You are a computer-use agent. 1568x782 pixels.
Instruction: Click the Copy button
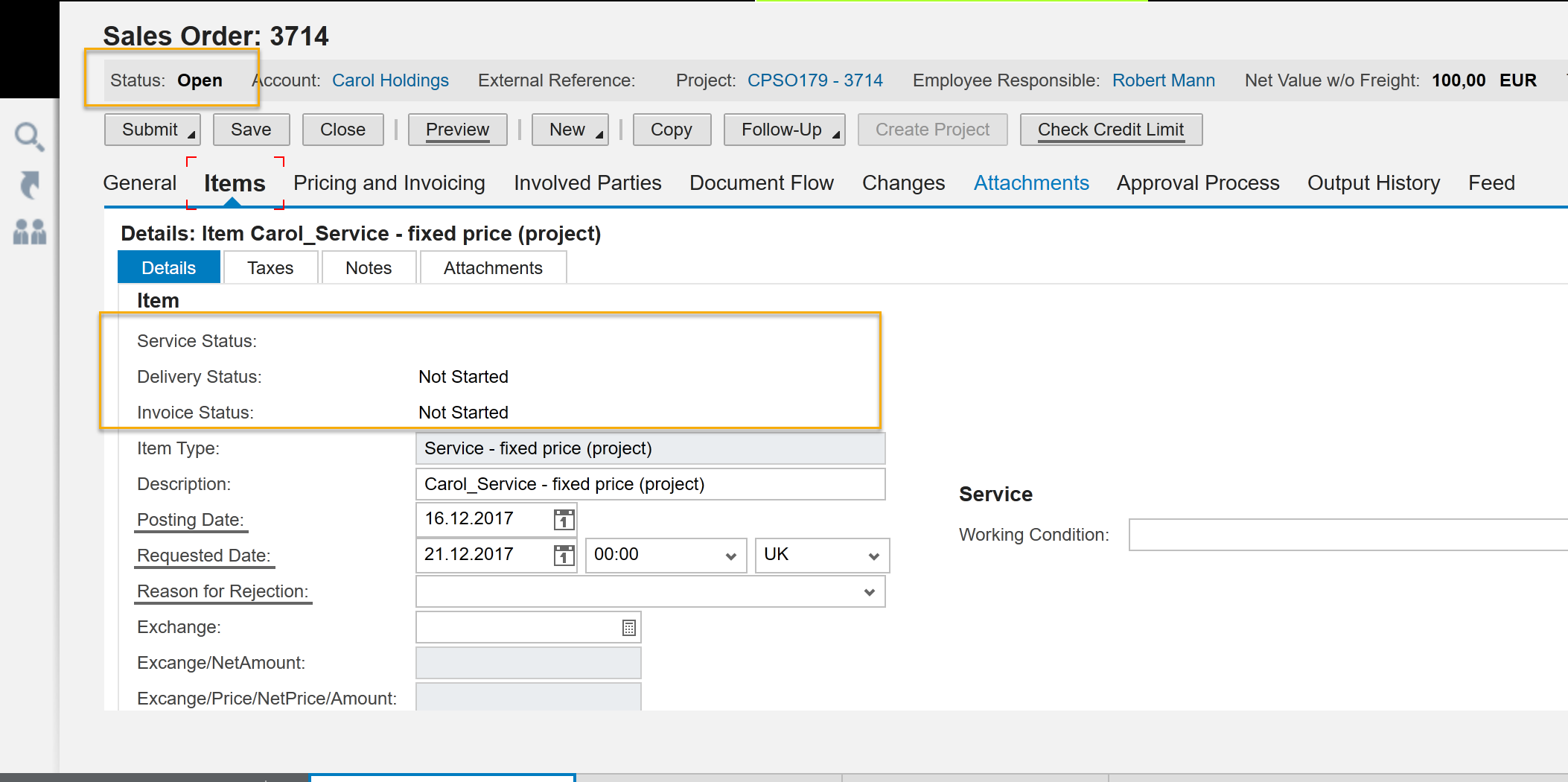click(x=672, y=130)
